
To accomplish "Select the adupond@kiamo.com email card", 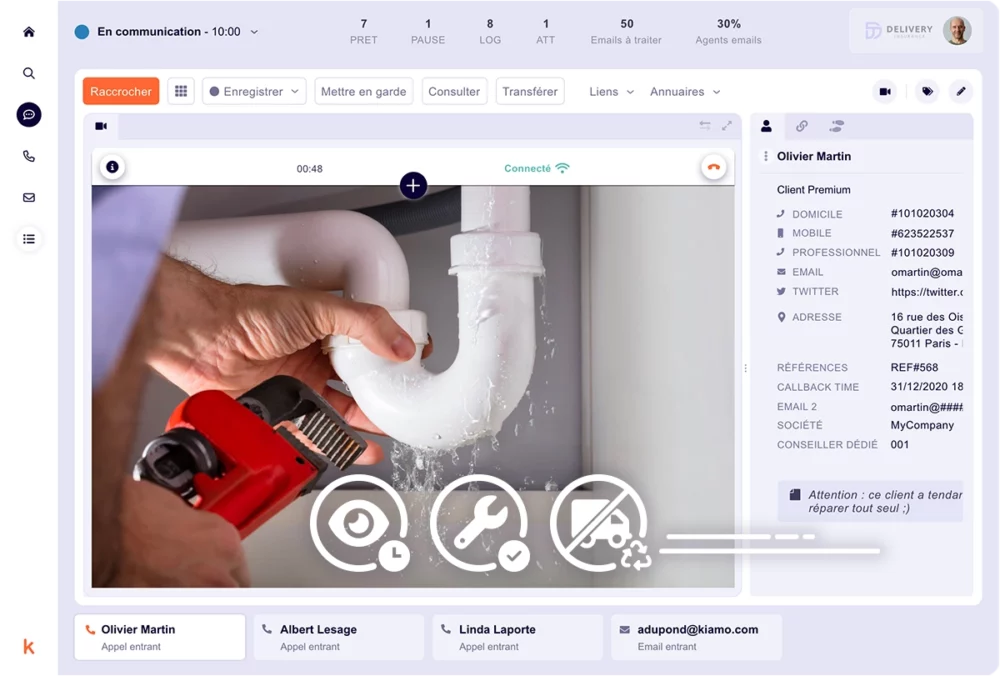I will (696, 637).
